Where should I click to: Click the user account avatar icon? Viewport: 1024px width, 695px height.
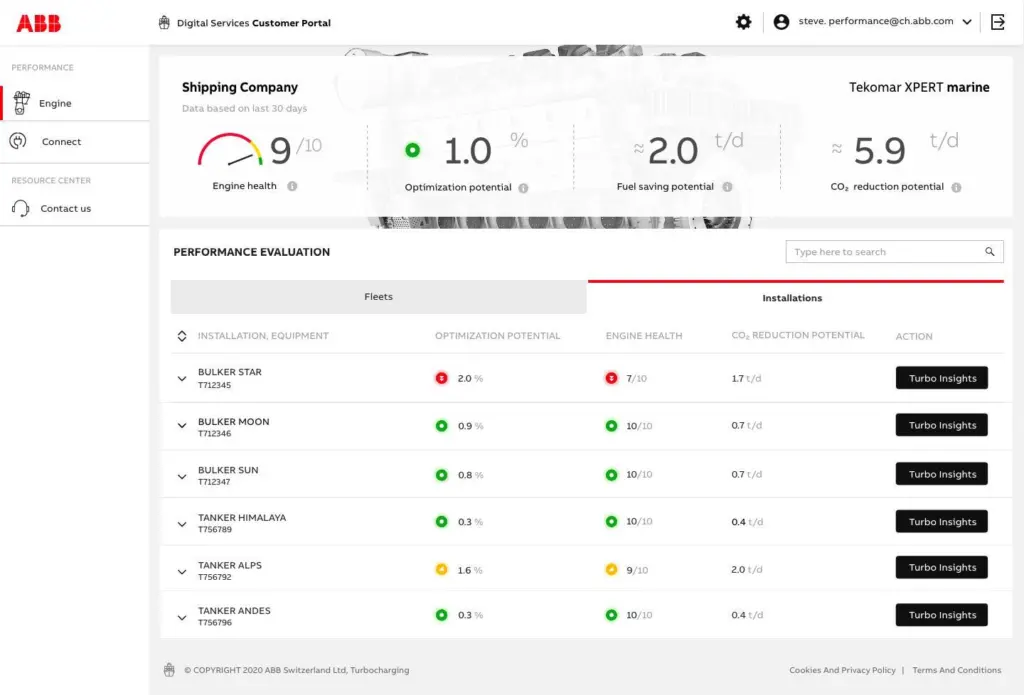coord(781,22)
